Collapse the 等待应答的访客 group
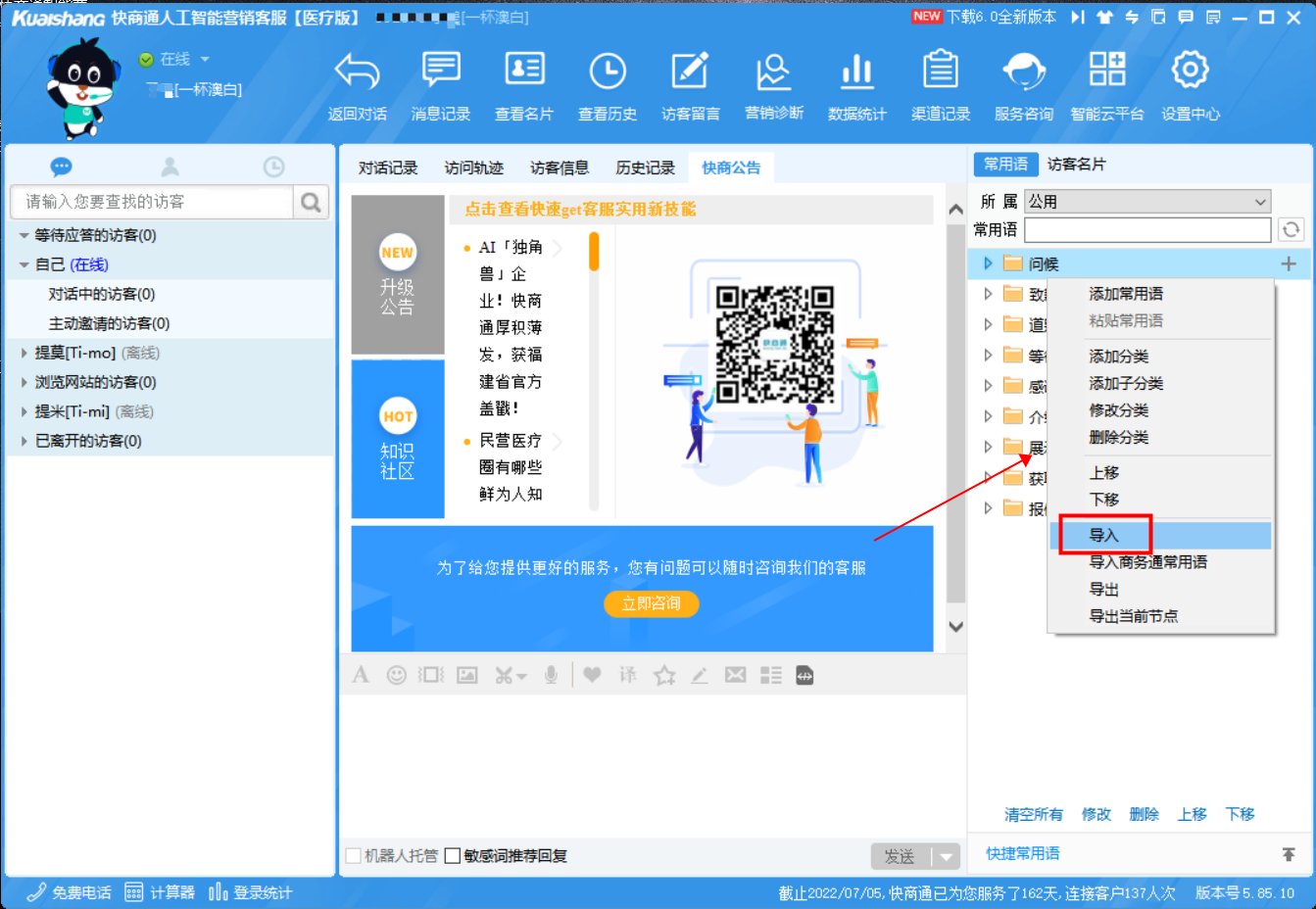The image size is (1316, 909). (24, 236)
